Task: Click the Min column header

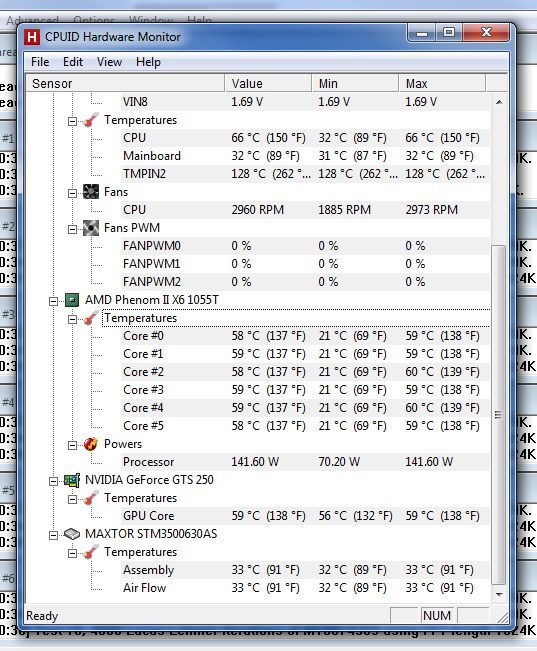Action: [355, 83]
